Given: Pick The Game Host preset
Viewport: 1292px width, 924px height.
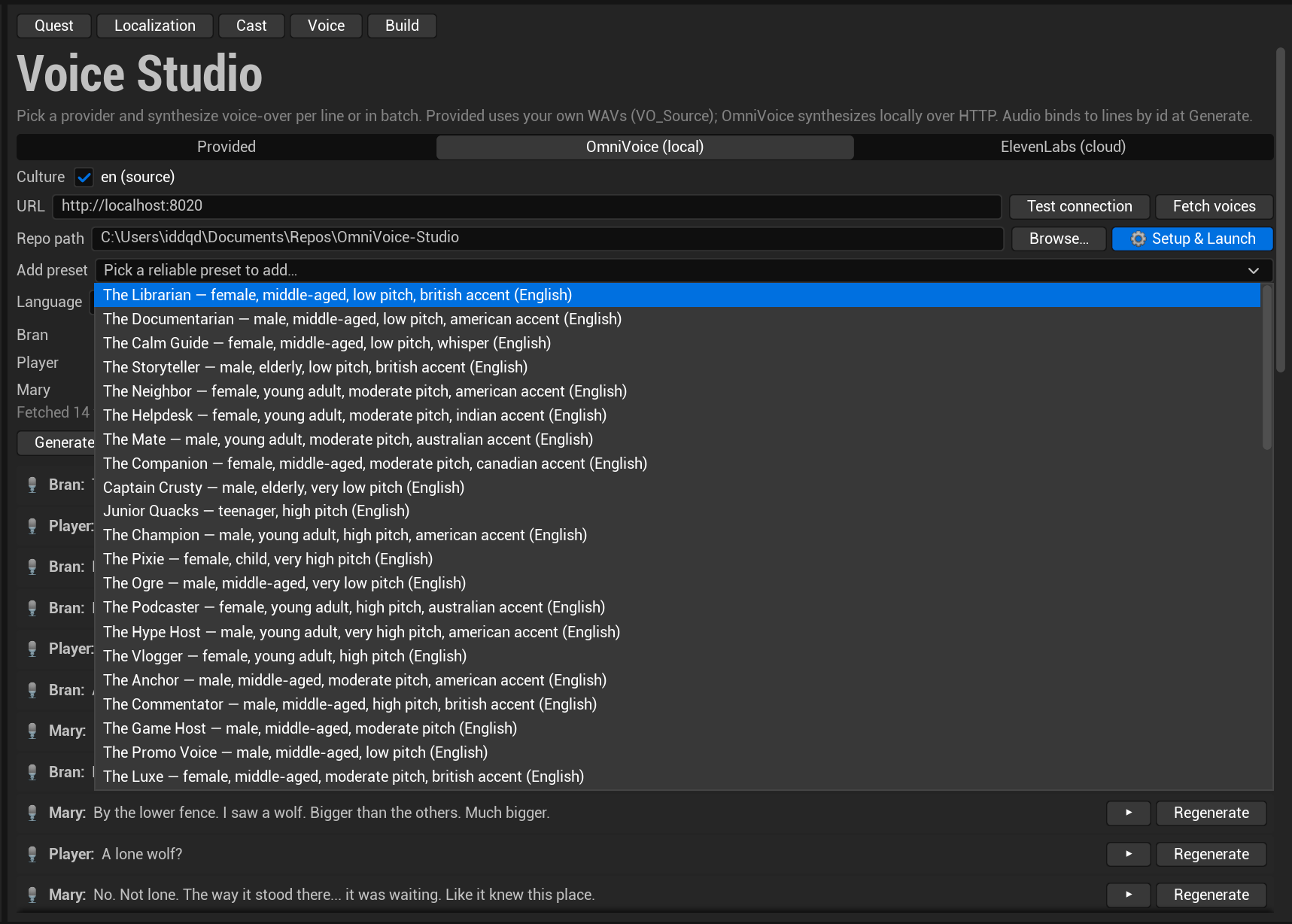Looking at the screenshot, I should pyautogui.click(x=677, y=728).
